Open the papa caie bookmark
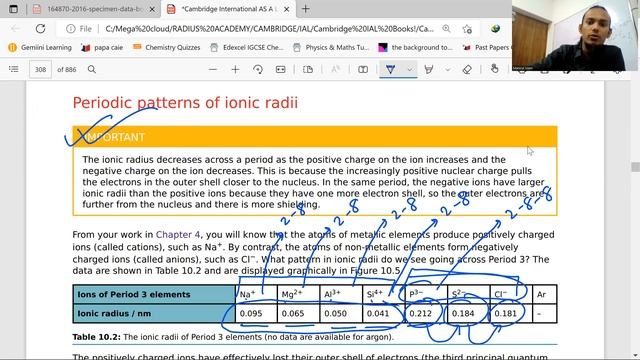This screenshot has height=360, width=640. (102, 47)
